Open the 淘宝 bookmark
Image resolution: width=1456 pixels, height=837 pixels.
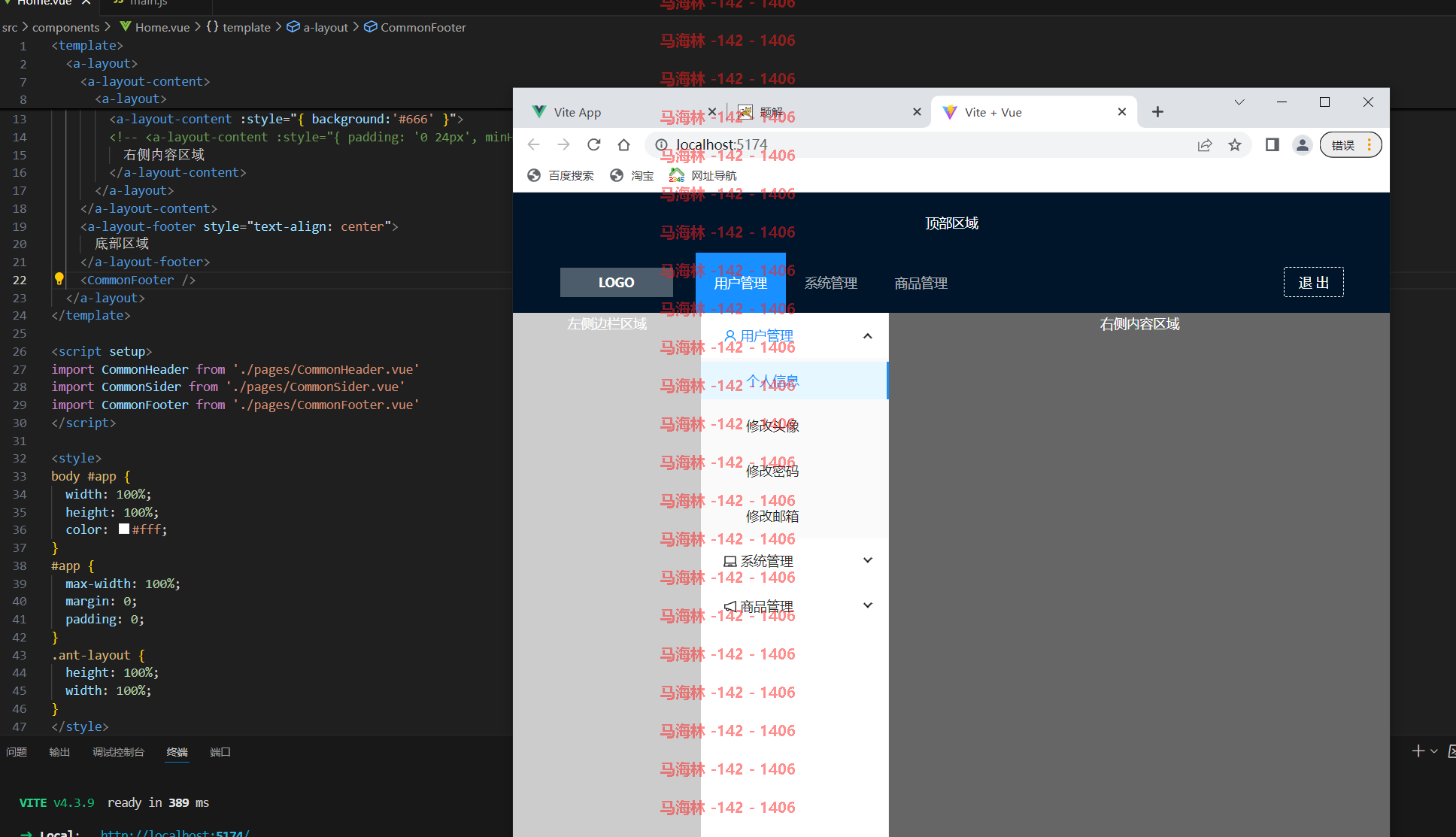tap(632, 175)
